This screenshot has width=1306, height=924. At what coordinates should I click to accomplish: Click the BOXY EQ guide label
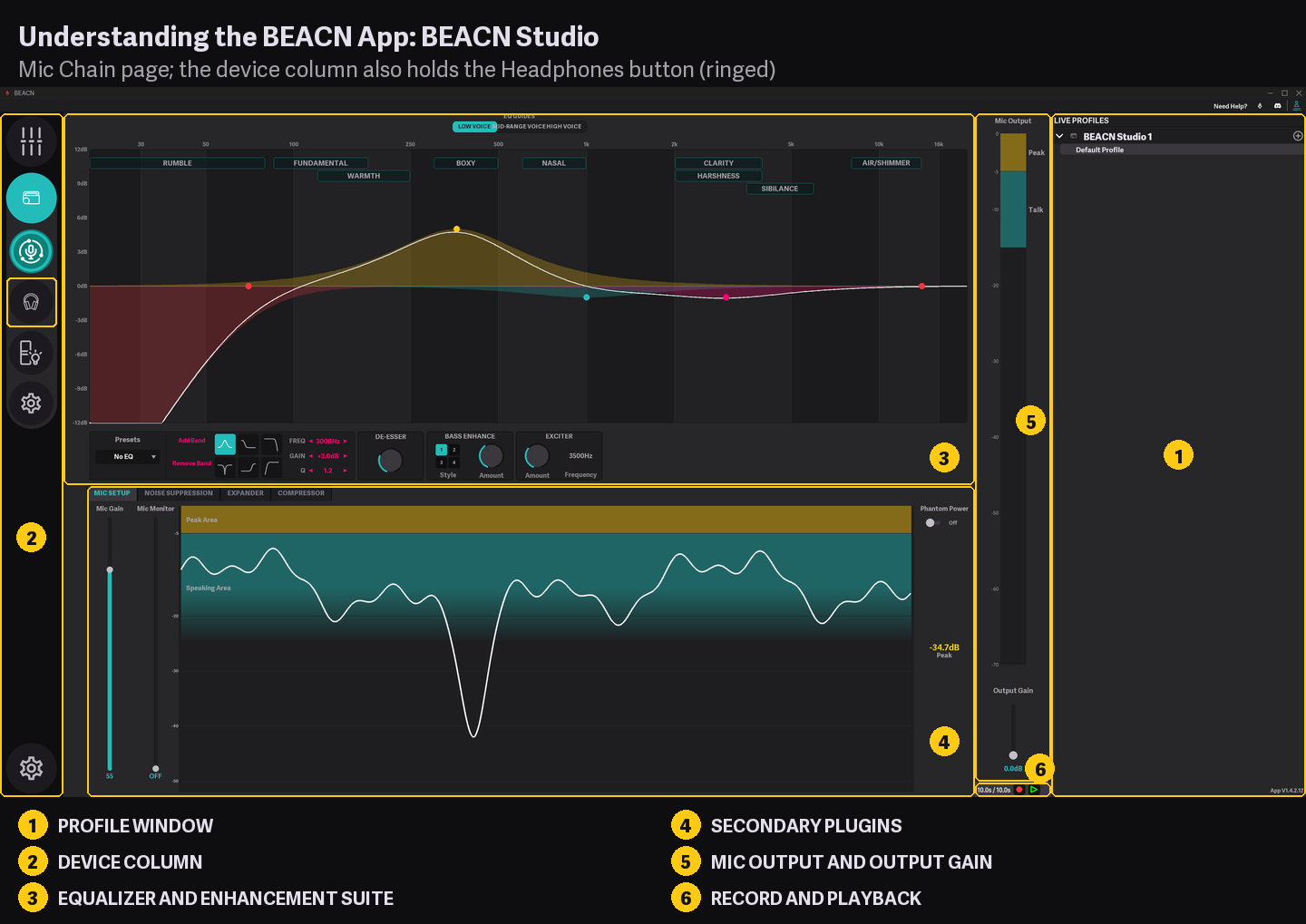[x=466, y=163]
